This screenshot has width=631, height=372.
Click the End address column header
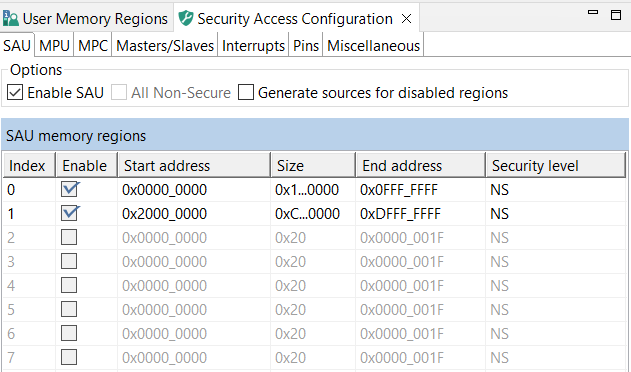pos(421,165)
